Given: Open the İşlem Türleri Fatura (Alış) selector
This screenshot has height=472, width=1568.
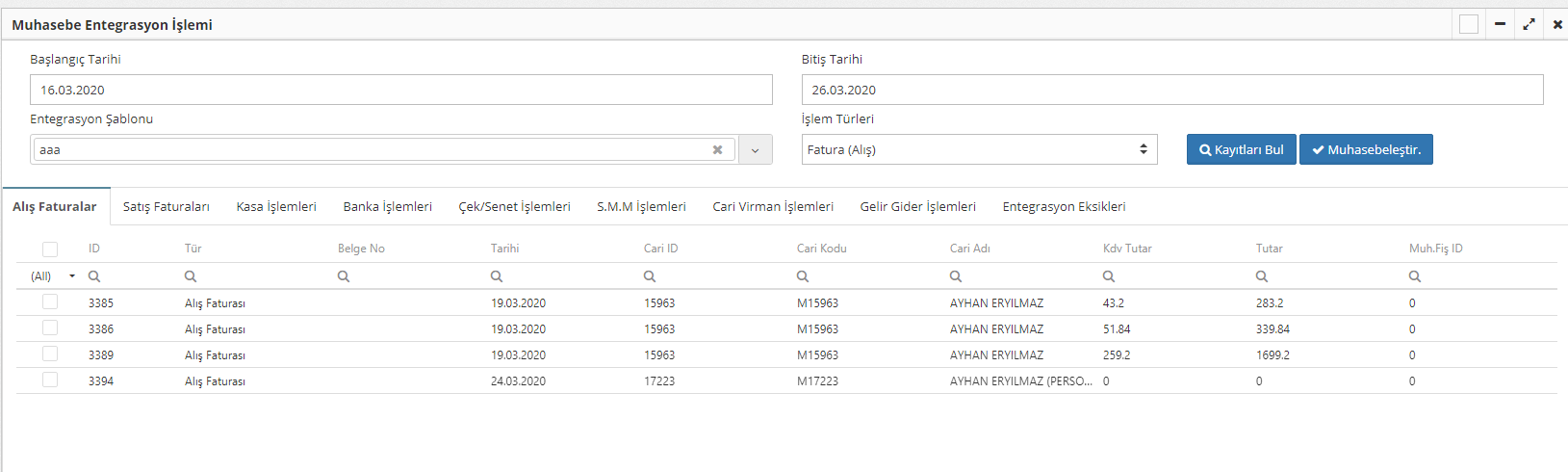Looking at the screenshot, I should coord(979,149).
